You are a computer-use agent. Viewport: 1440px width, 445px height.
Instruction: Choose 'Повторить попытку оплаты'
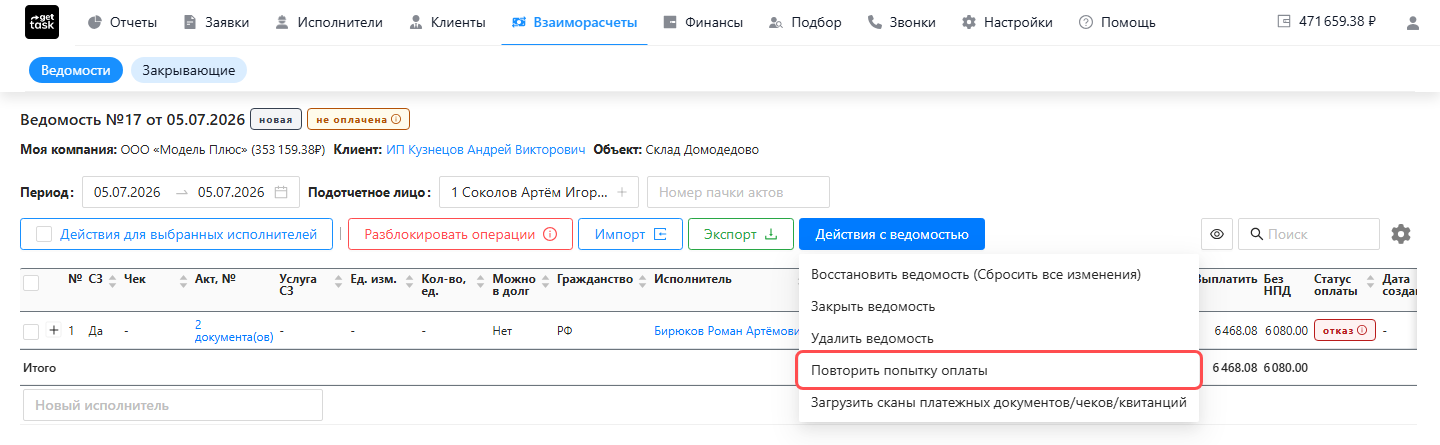(999, 370)
